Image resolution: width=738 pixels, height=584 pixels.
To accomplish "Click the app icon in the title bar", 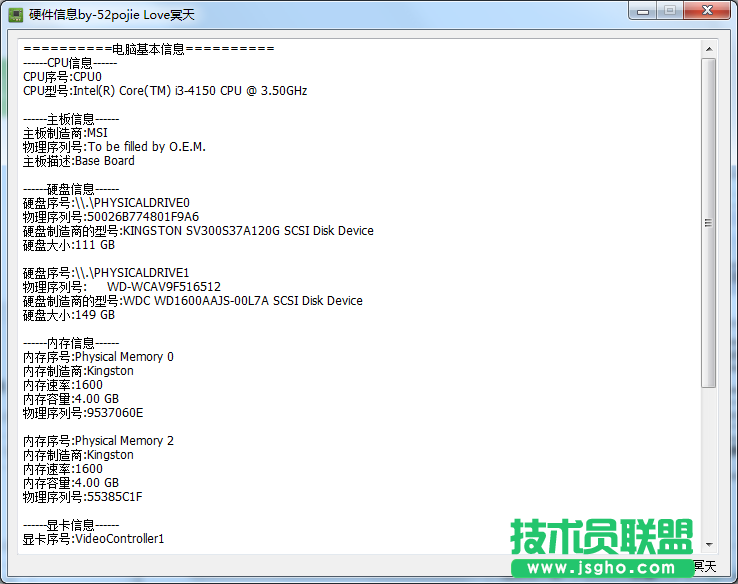I will [15, 13].
